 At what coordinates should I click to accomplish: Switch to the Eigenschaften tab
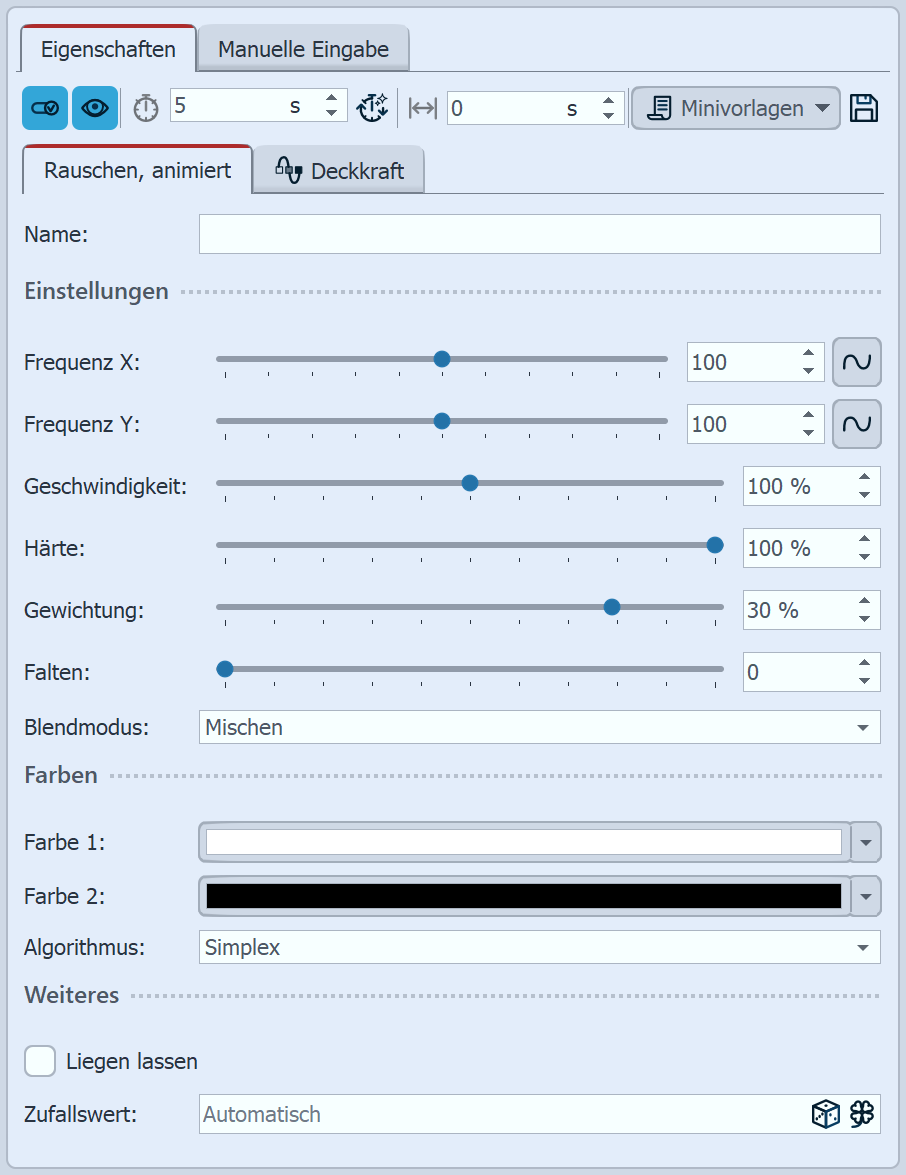108,49
